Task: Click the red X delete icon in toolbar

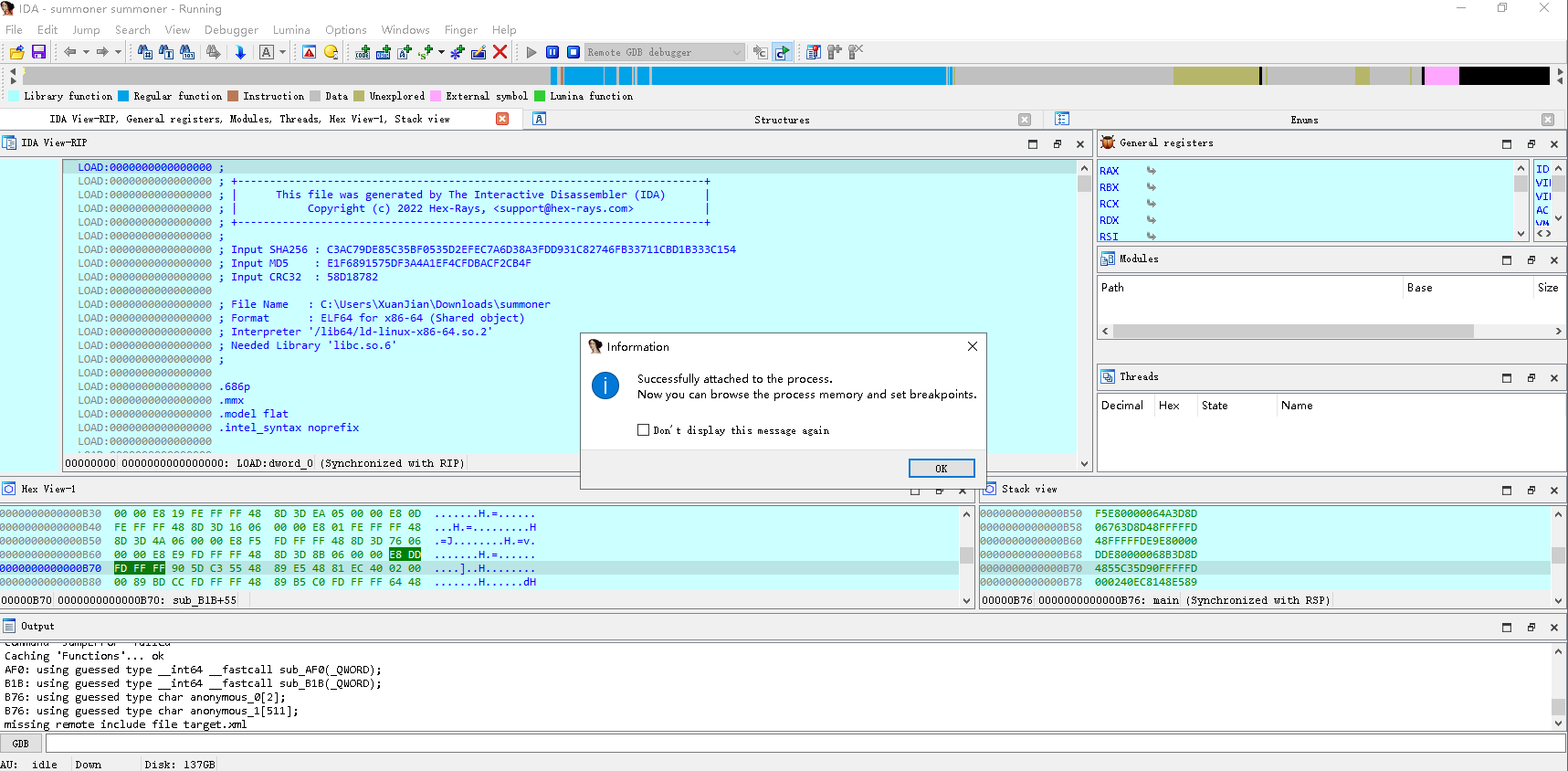Action: click(x=500, y=52)
